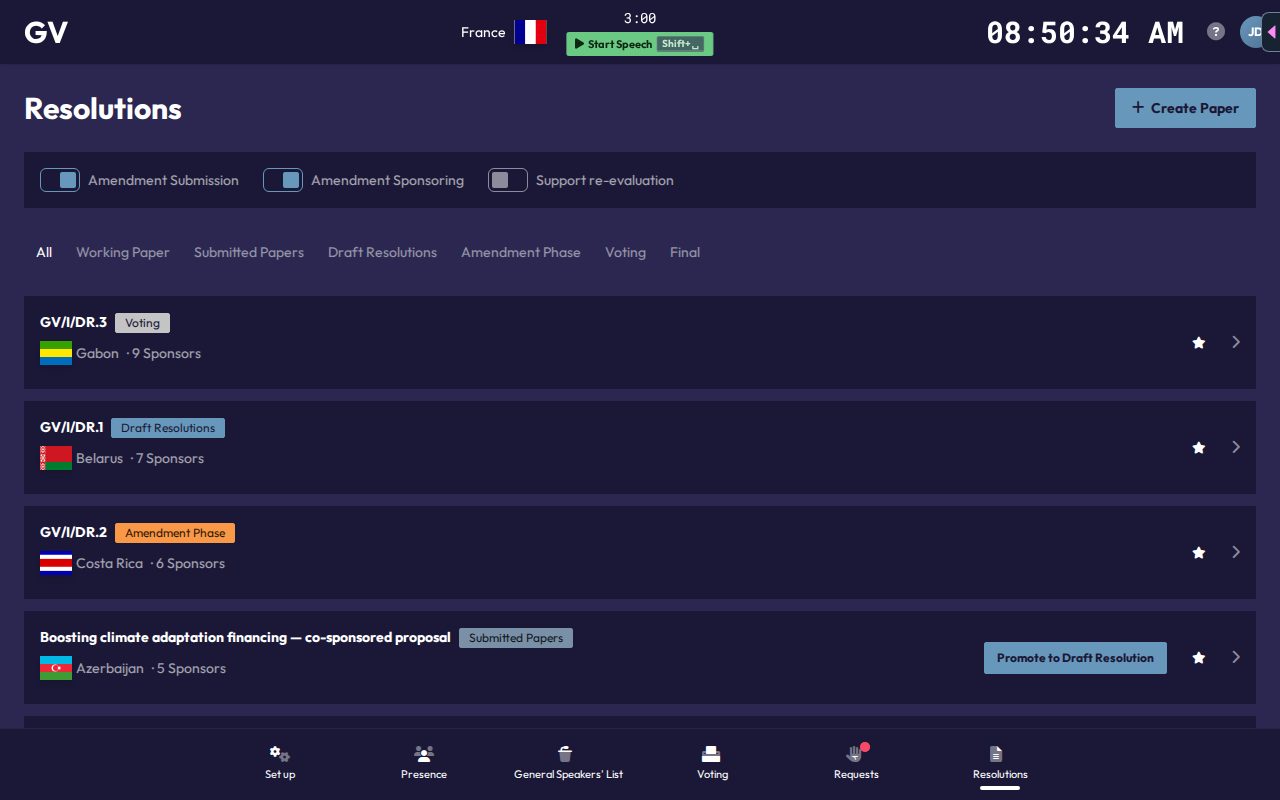This screenshot has width=1280, height=800.
Task: Click Promote to Draft Resolution
Action: click(x=1075, y=658)
